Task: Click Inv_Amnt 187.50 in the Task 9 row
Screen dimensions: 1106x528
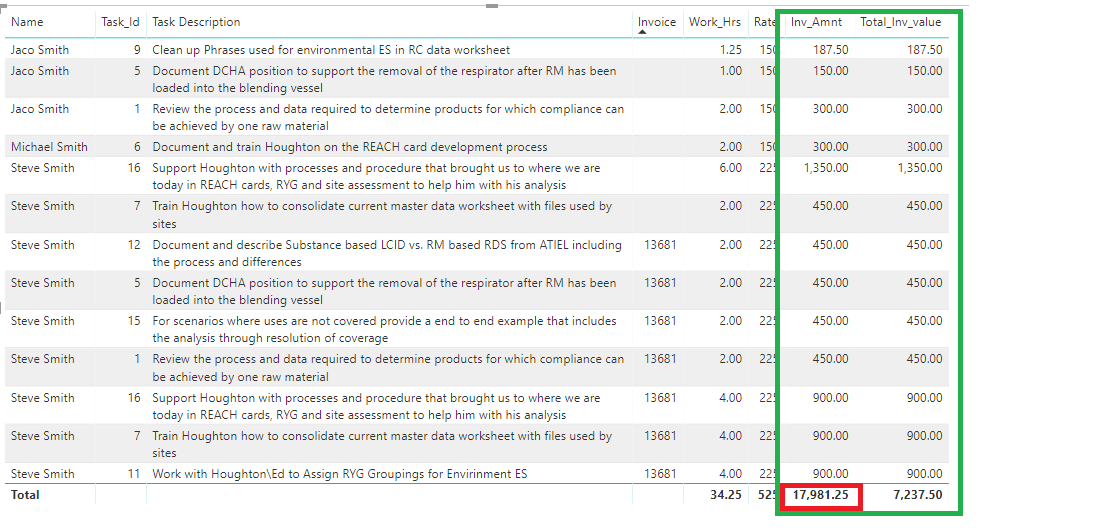Action: click(831, 50)
